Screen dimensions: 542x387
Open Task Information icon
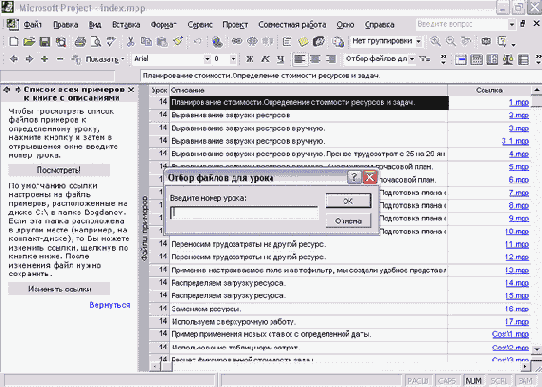tap(287, 42)
